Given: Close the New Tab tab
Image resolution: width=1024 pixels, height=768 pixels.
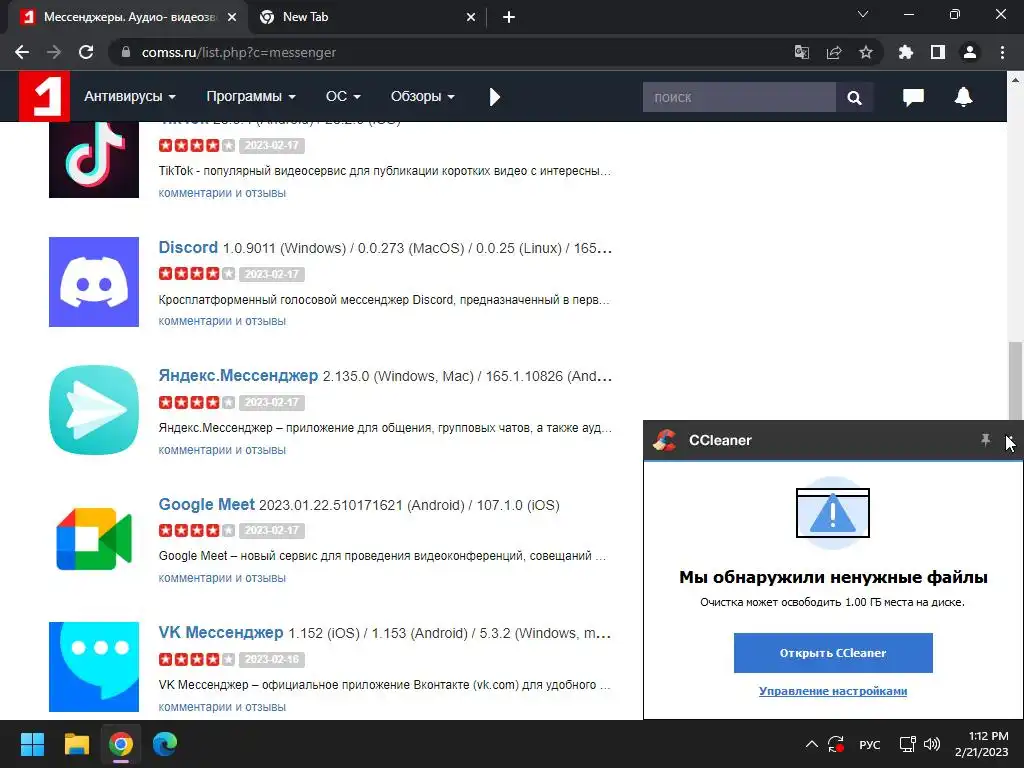Looking at the screenshot, I should [471, 17].
